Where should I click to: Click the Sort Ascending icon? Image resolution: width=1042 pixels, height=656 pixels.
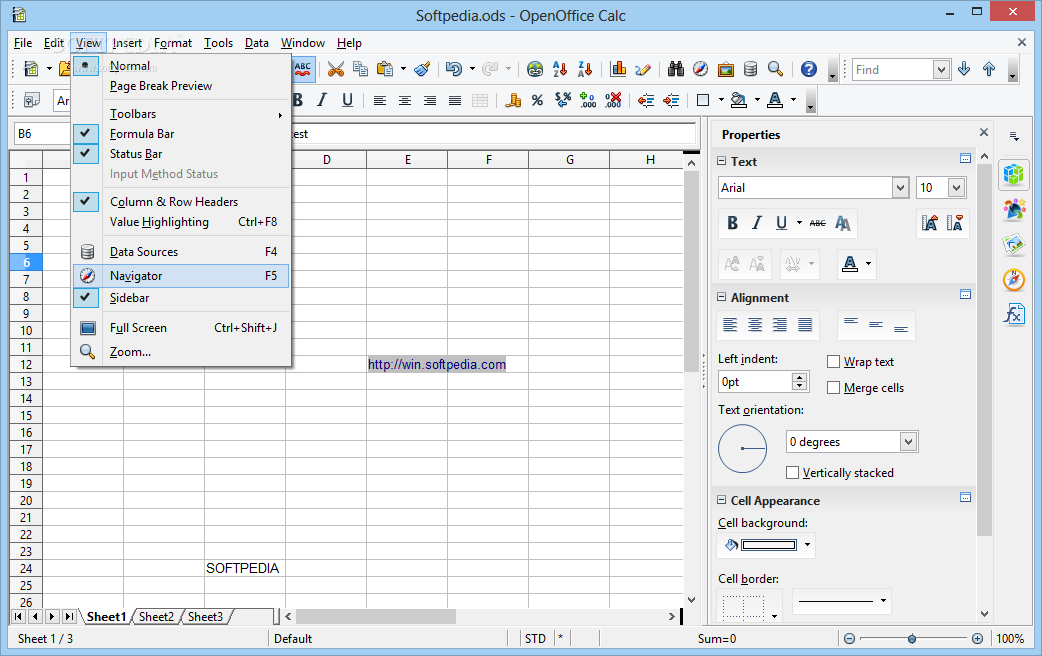pos(560,68)
